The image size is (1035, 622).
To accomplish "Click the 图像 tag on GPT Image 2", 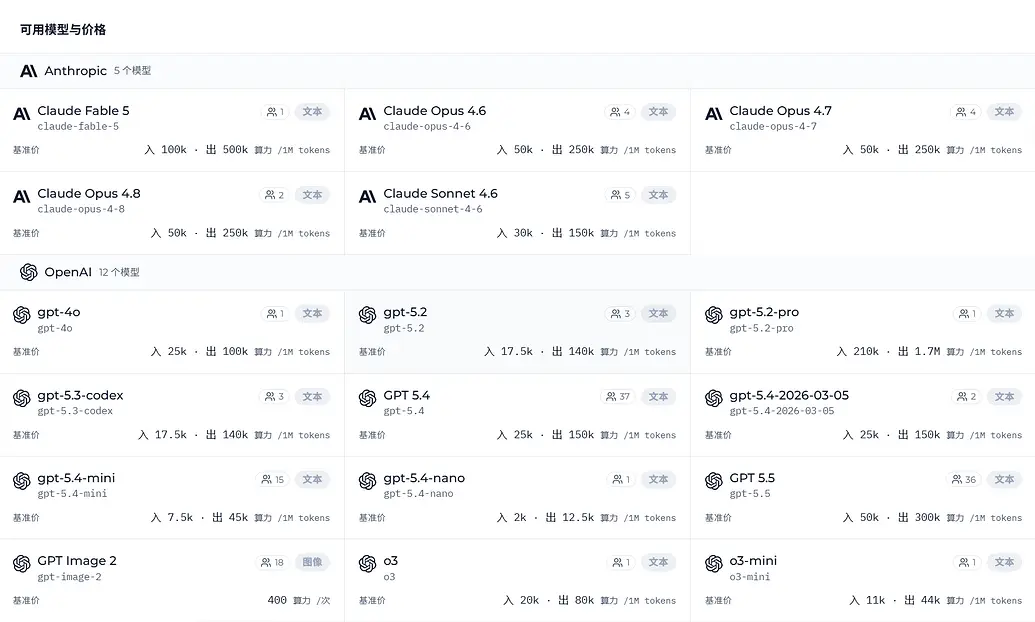I will [312, 563].
